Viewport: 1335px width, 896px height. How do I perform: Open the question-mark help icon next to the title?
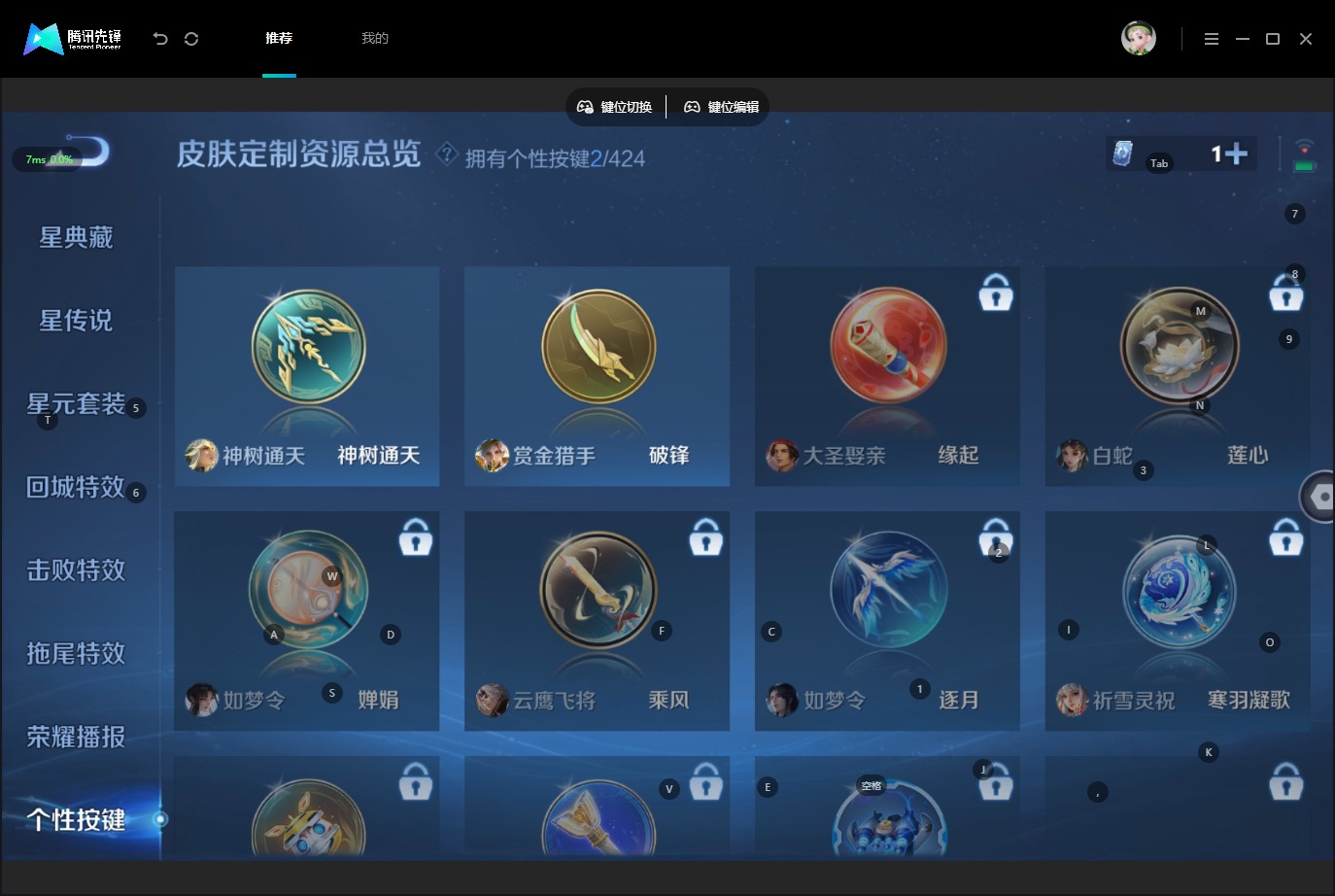coord(447,154)
